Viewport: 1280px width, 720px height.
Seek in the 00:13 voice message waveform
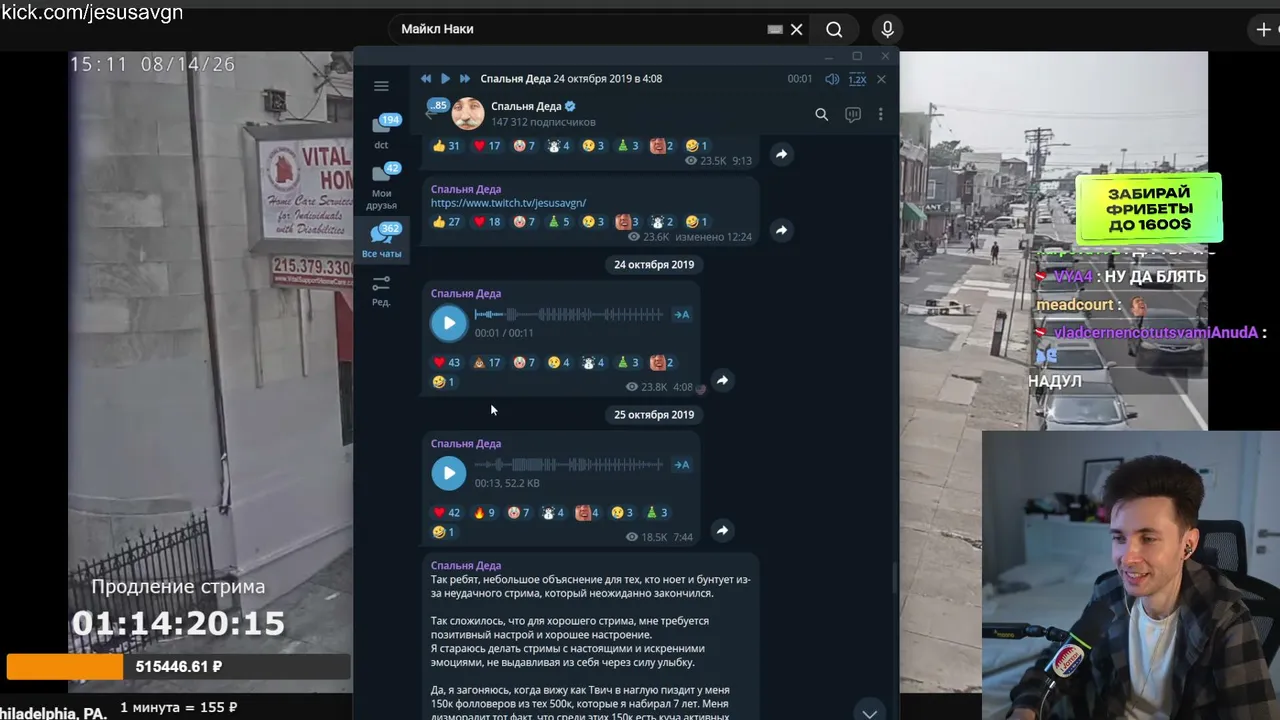pyautogui.click(x=568, y=465)
